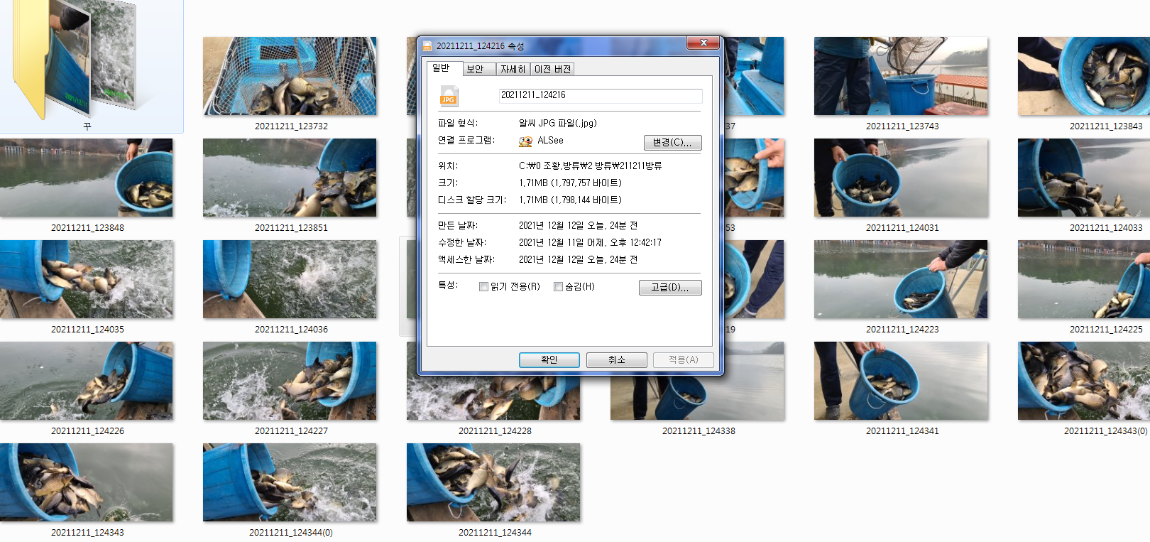Image resolution: width=1150 pixels, height=542 pixels.
Task: Open the 이전 버전 tab
Action: (x=552, y=69)
